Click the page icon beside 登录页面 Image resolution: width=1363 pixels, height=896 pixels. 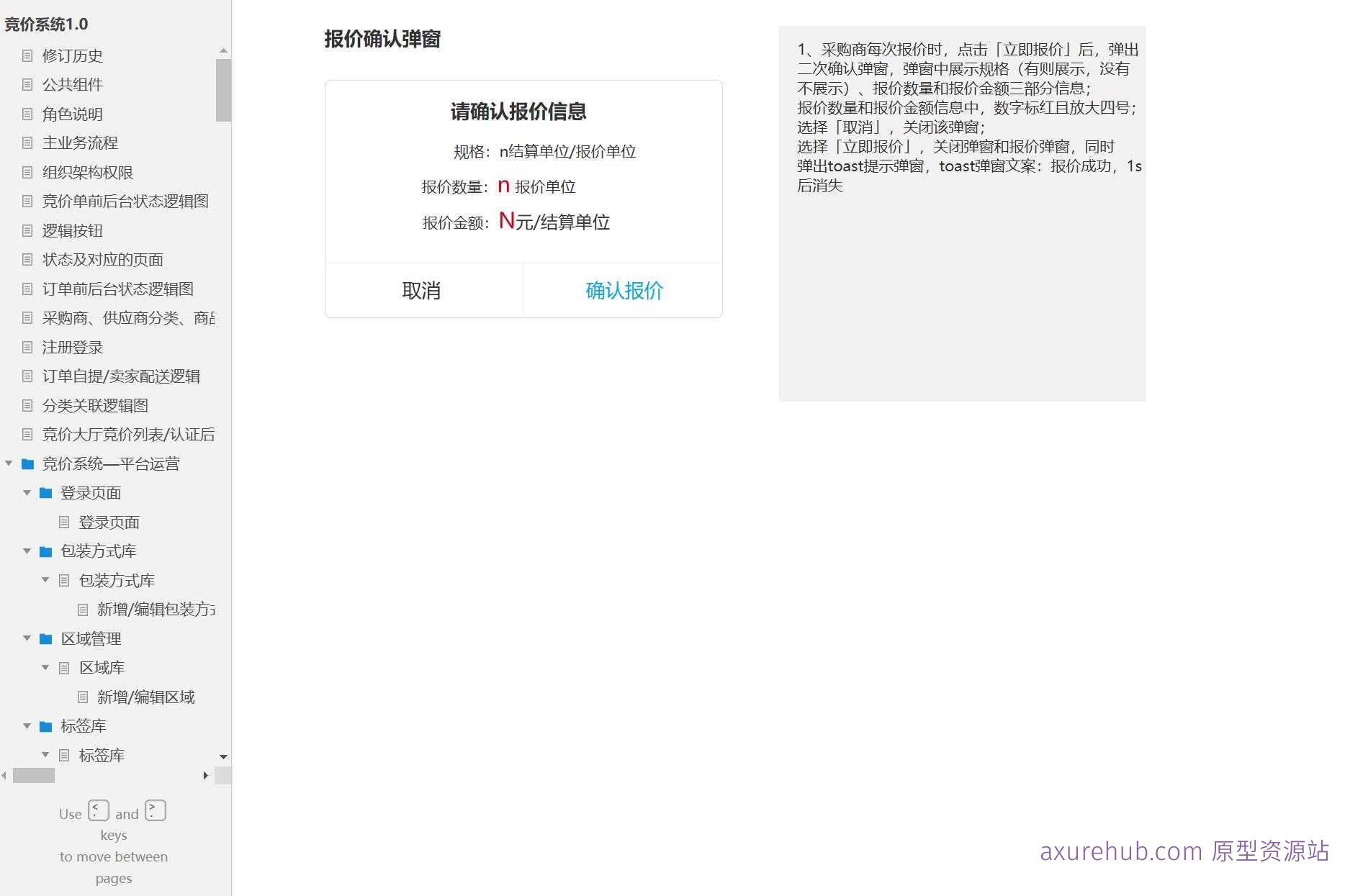coord(64,522)
